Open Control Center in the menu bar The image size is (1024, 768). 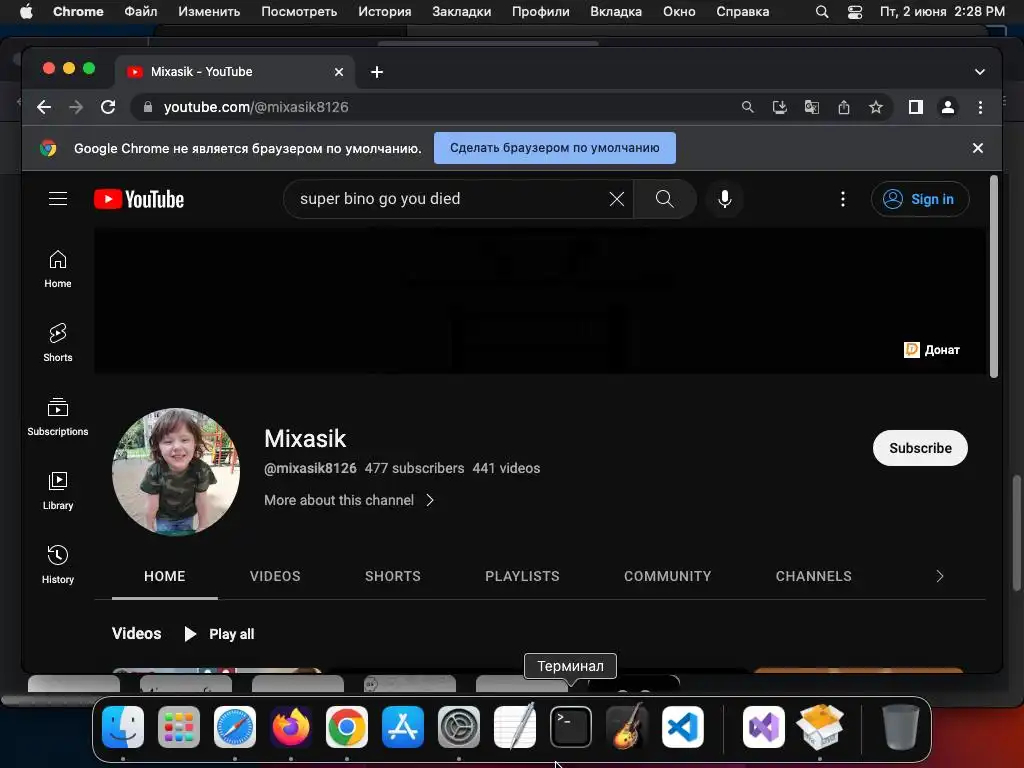(x=855, y=12)
